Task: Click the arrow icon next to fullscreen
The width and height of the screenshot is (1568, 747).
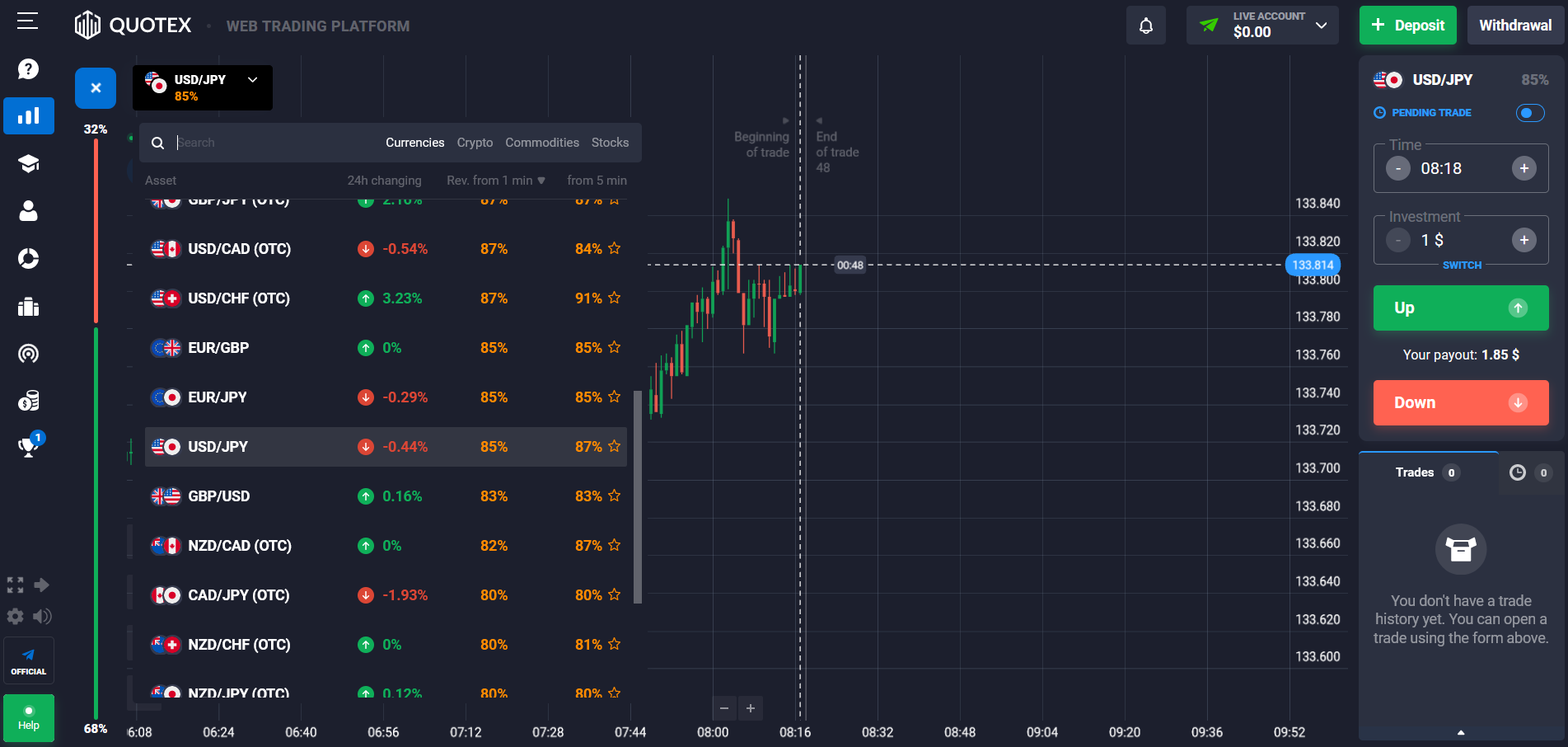Action: pyautogui.click(x=42, y=585)
